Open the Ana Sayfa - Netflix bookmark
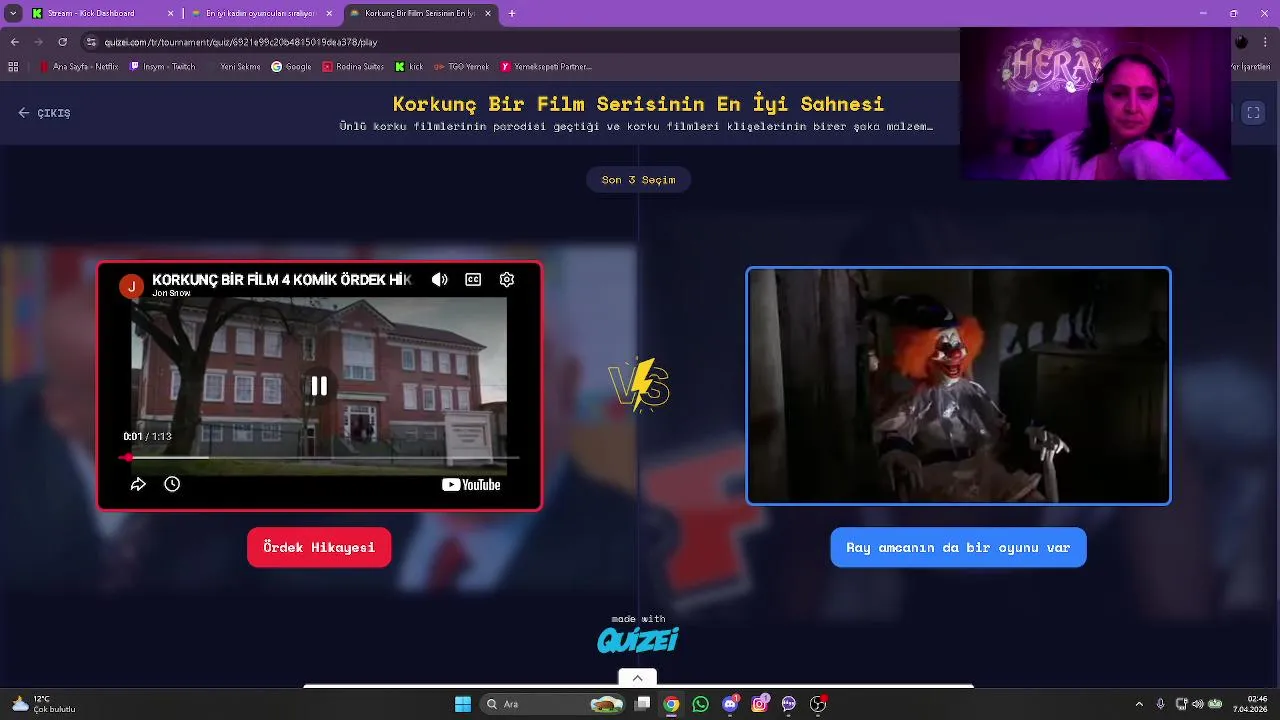This screenshot has width=1280, height=720. click(79, 67)
